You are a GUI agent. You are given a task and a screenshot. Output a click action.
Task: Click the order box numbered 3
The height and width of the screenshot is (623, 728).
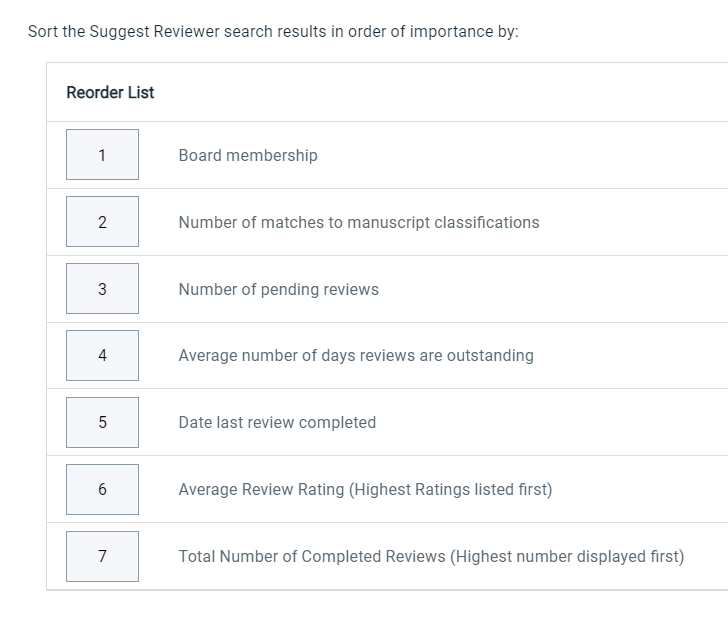click(102, 288)
